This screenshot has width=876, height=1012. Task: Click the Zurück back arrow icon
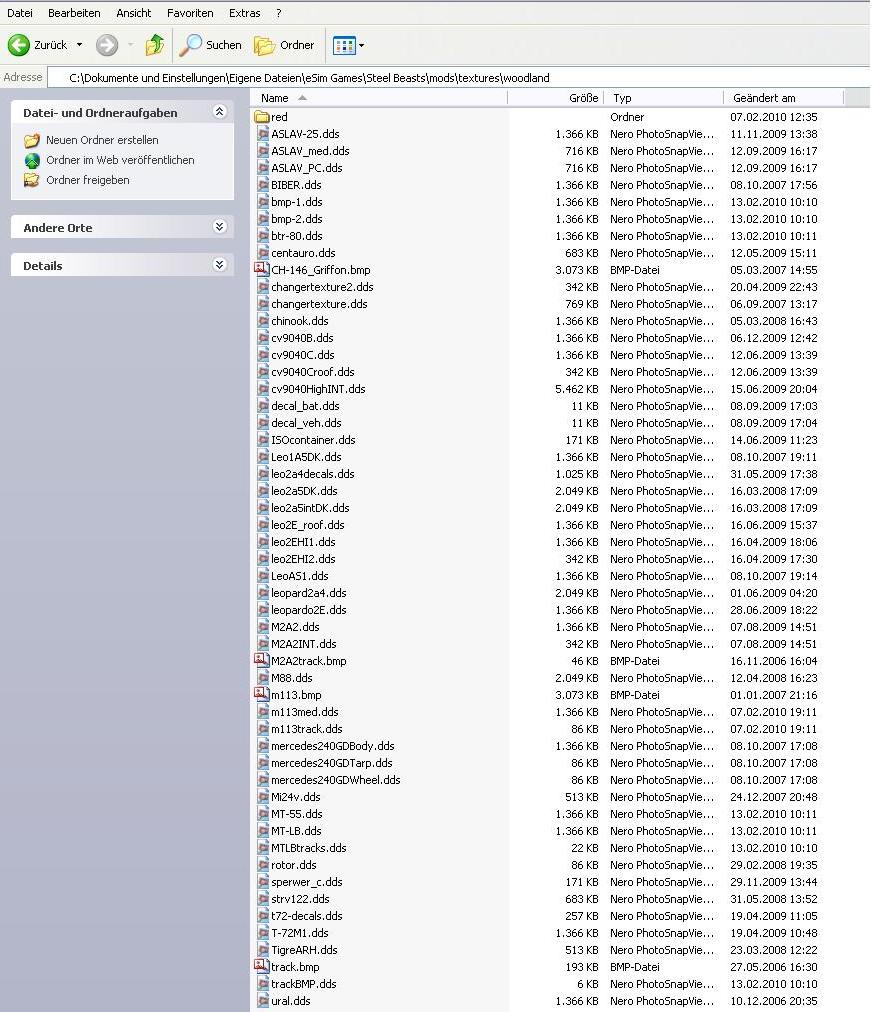(x=19, y=45)
